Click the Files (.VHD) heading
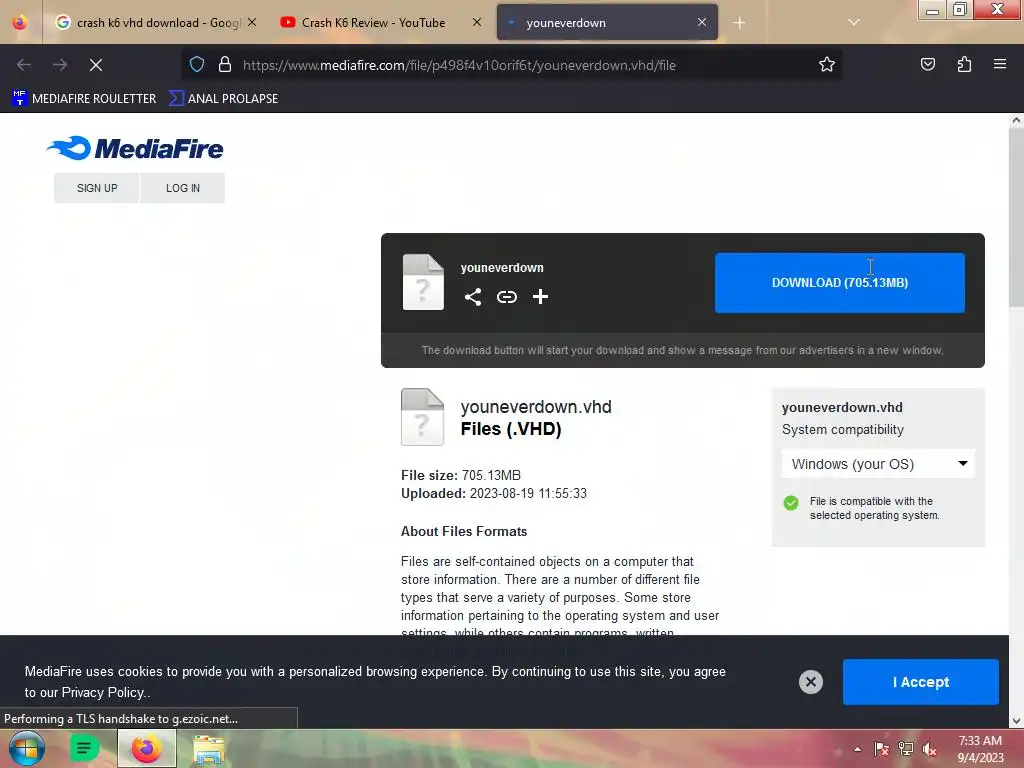The height and width of the screenshot is (768, 1024). pos(511,429)
